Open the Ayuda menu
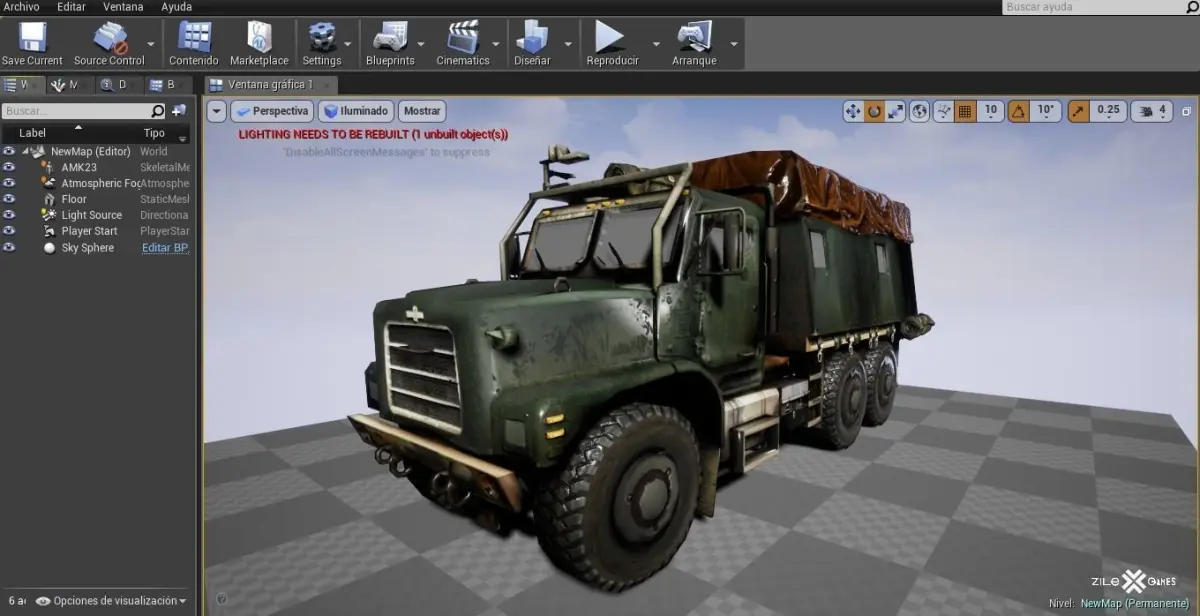 click(x=177, y=7)
